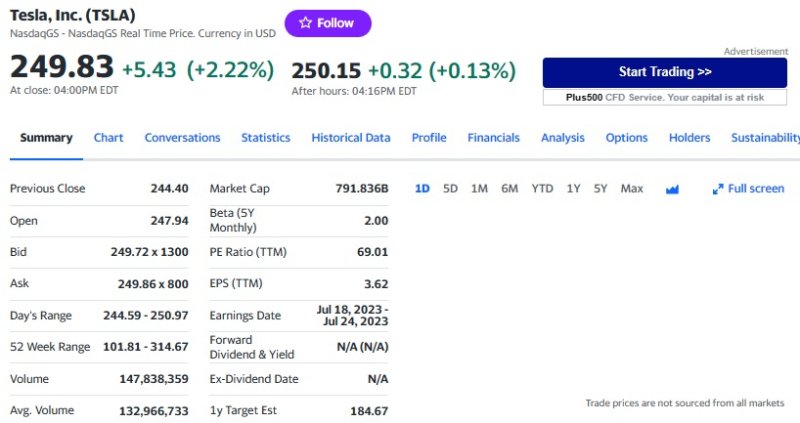Open the Conversations tab
Viewport: 800px width, 423px height.
point(182,138)
